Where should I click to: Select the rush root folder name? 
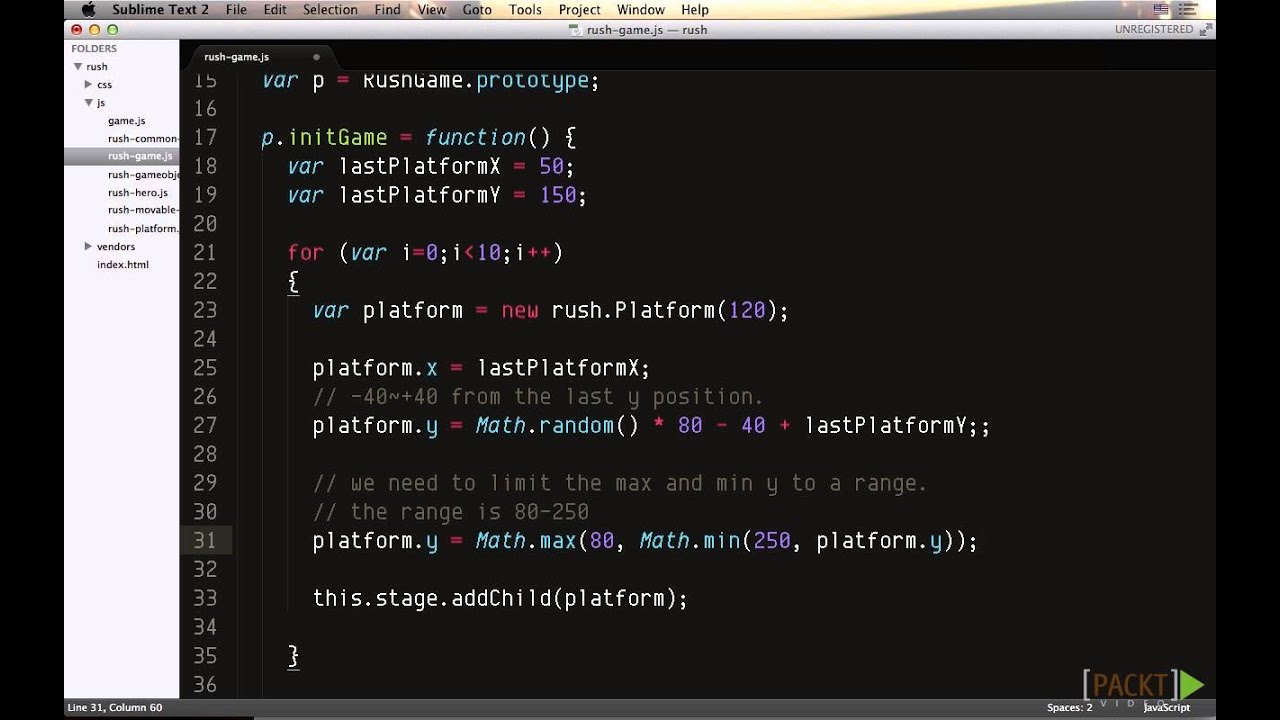click(x=97, y=66)
